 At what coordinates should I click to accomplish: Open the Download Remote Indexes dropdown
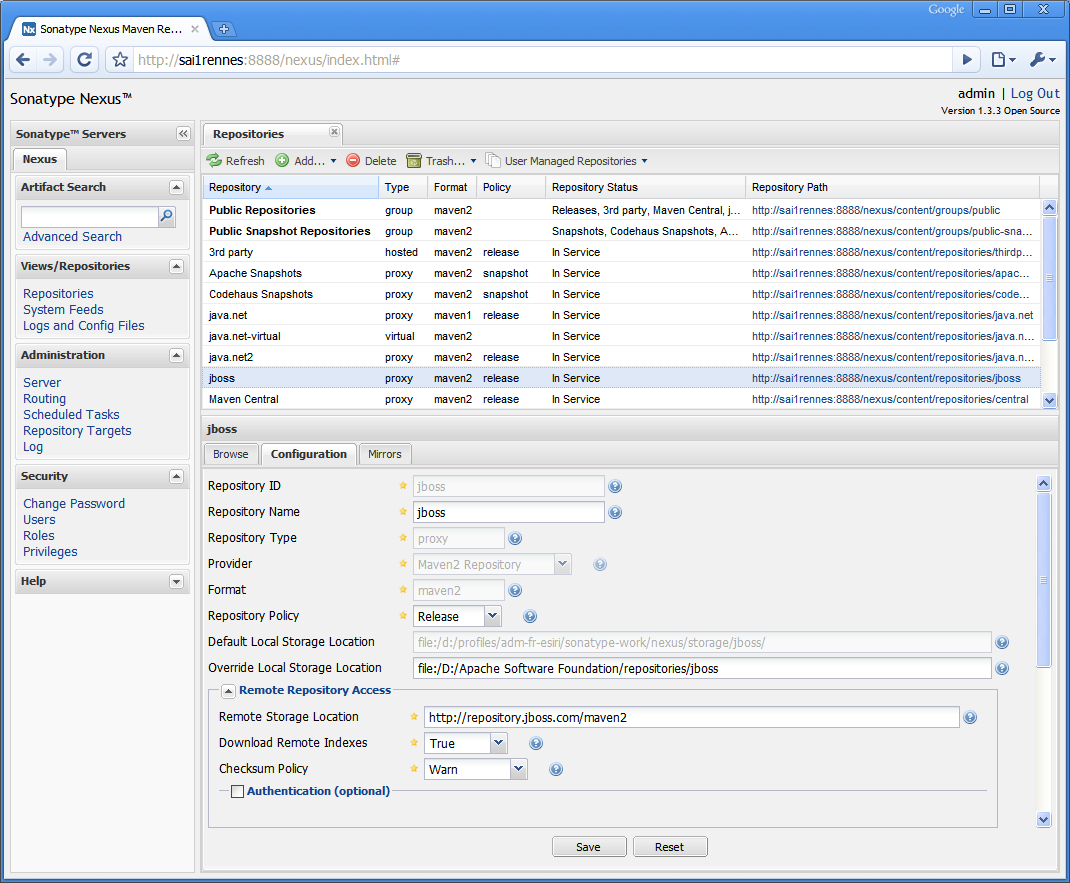click(x=498, y=744)
